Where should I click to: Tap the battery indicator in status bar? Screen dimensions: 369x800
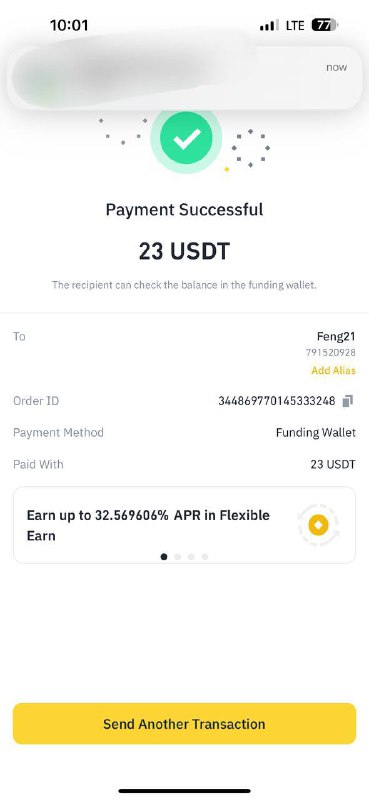pyautogui.click(x=325, y=25)
